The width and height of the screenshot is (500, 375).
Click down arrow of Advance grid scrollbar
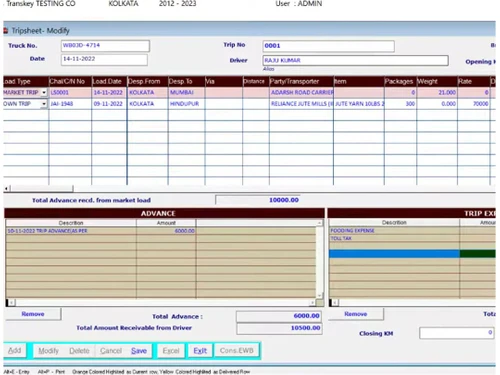pos(320,295)
